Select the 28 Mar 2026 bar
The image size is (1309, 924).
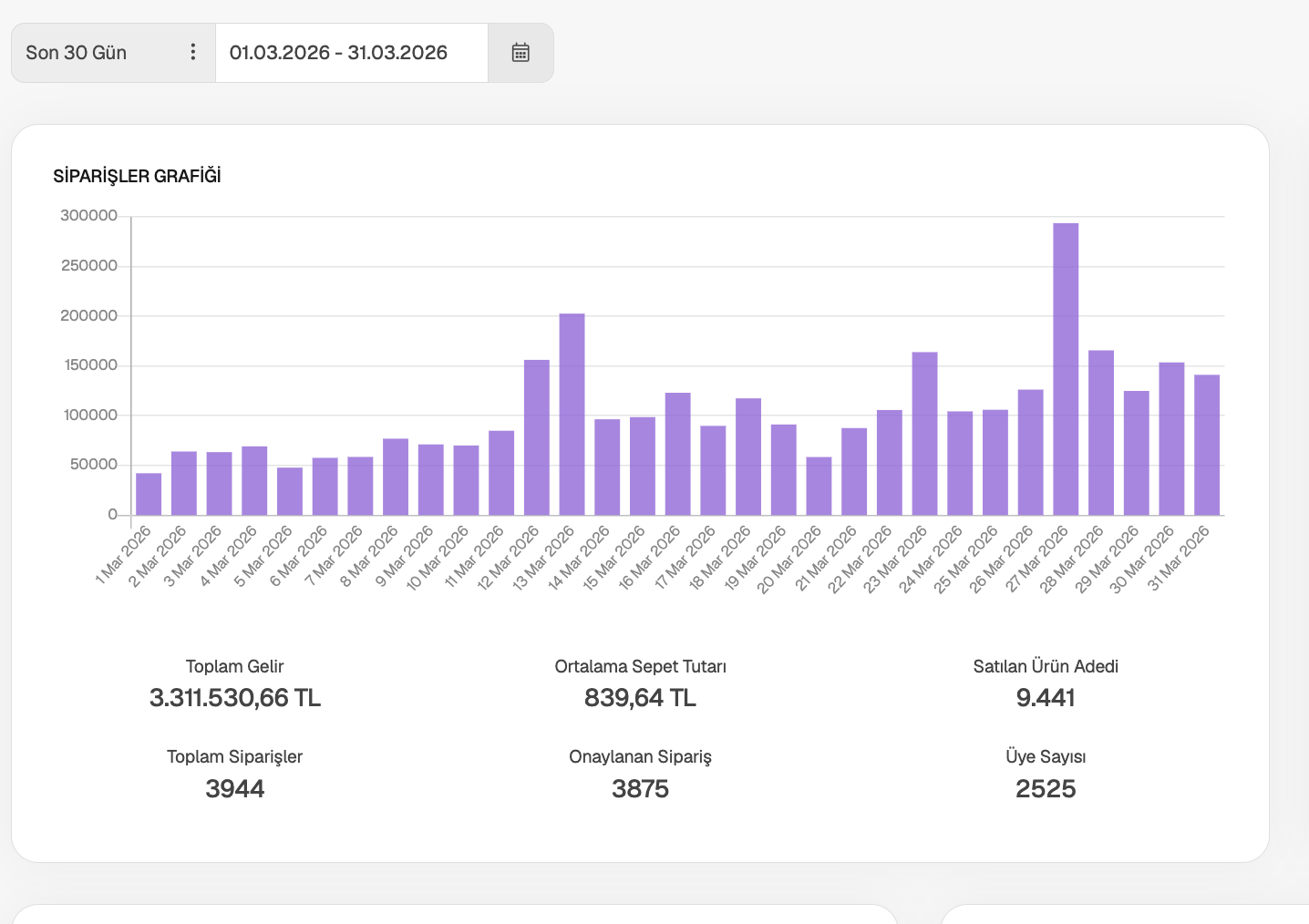[1101, 433]
